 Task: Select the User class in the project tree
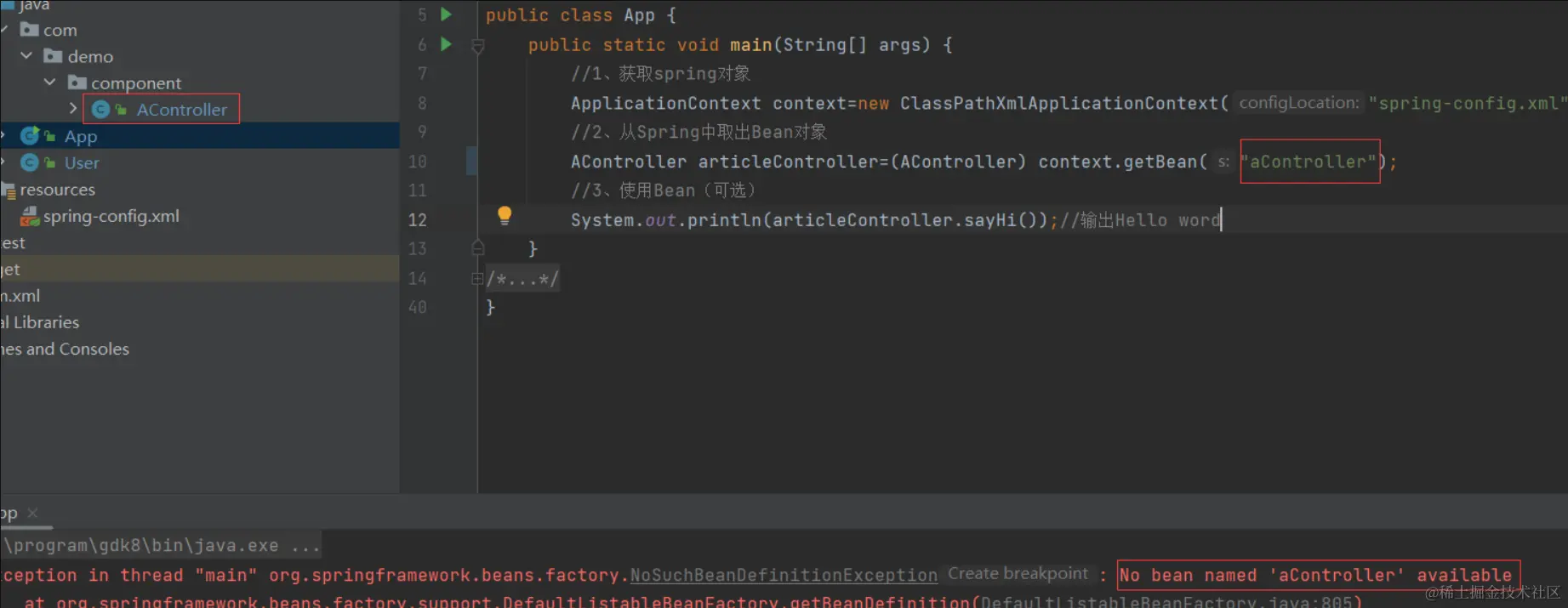82,162
